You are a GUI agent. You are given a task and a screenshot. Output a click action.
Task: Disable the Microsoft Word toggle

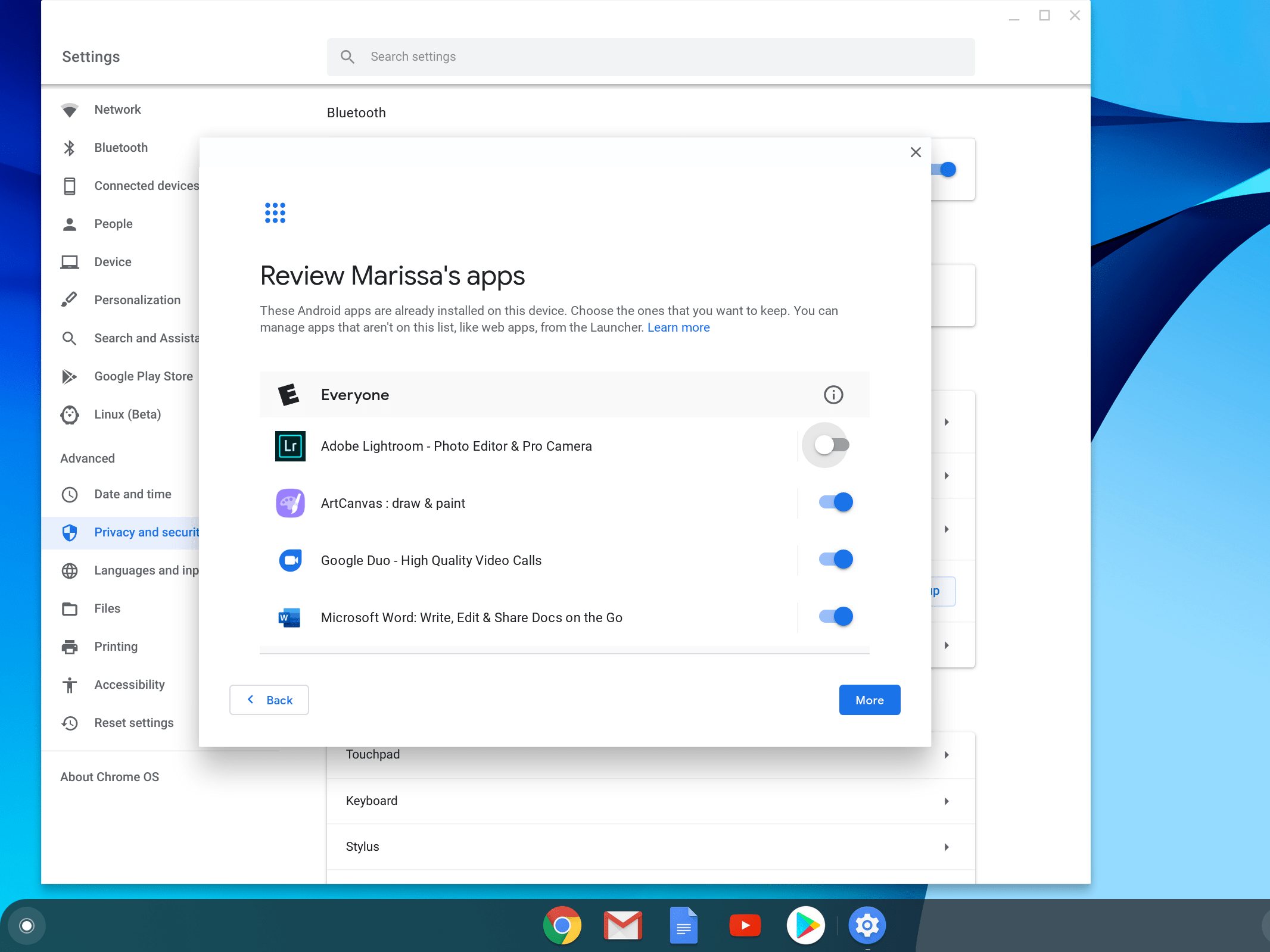coord(836,617)
